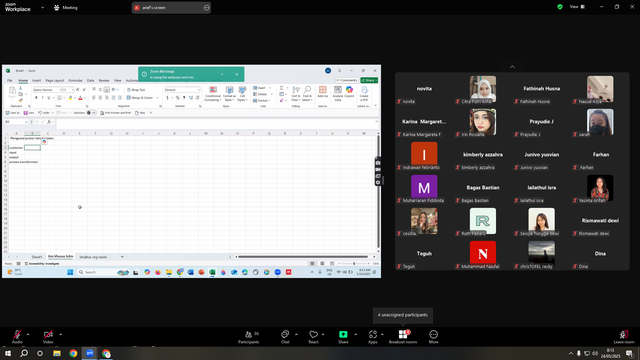Open the View layout menu

[577, 7]
